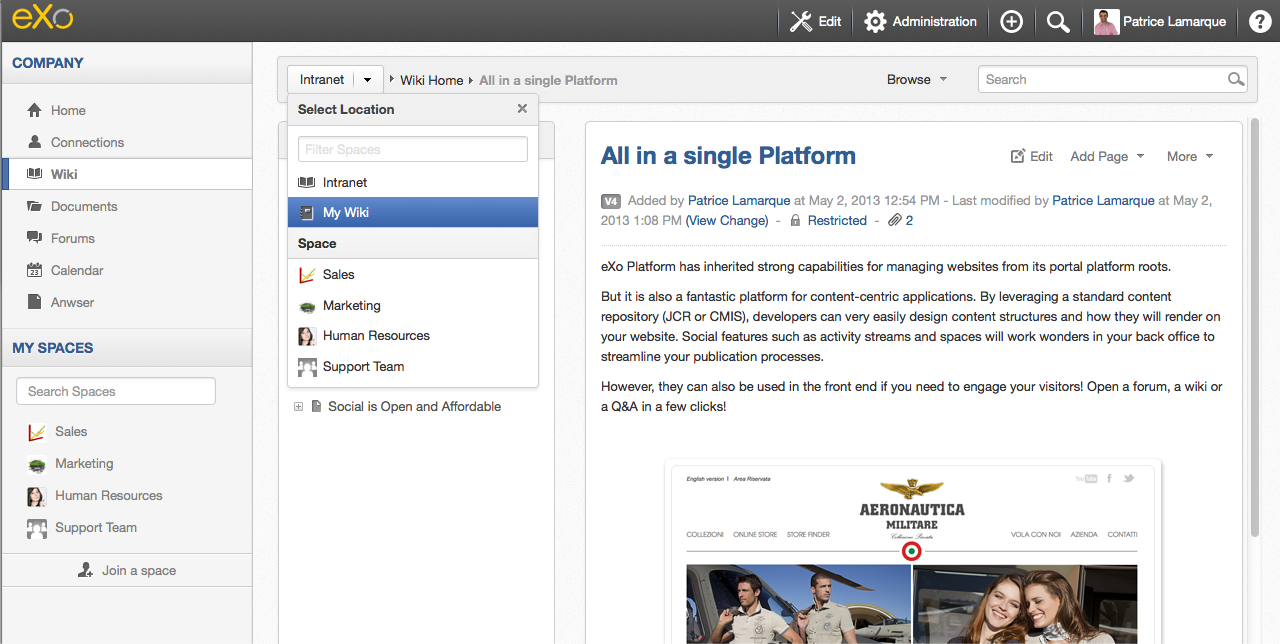Click the Forums text in sidebar
This screenshot has height=644, width=1280.
pos(73,238)
